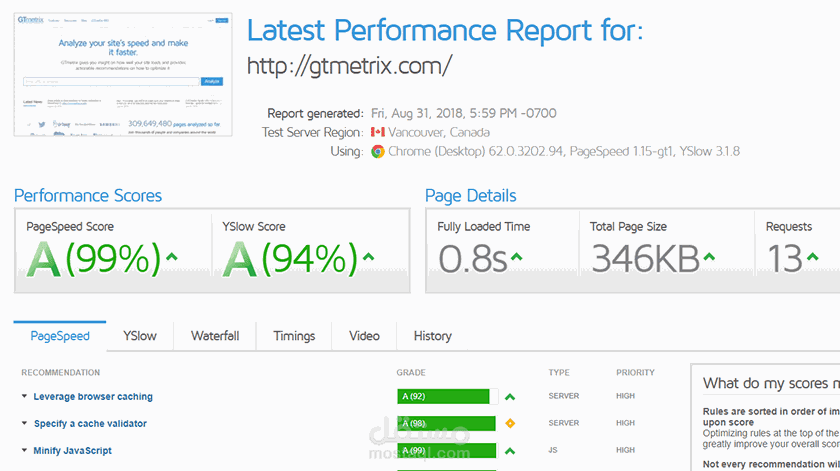
Task: Click the orange diamond for Specify a cache validator
Action: coord(510,423)
